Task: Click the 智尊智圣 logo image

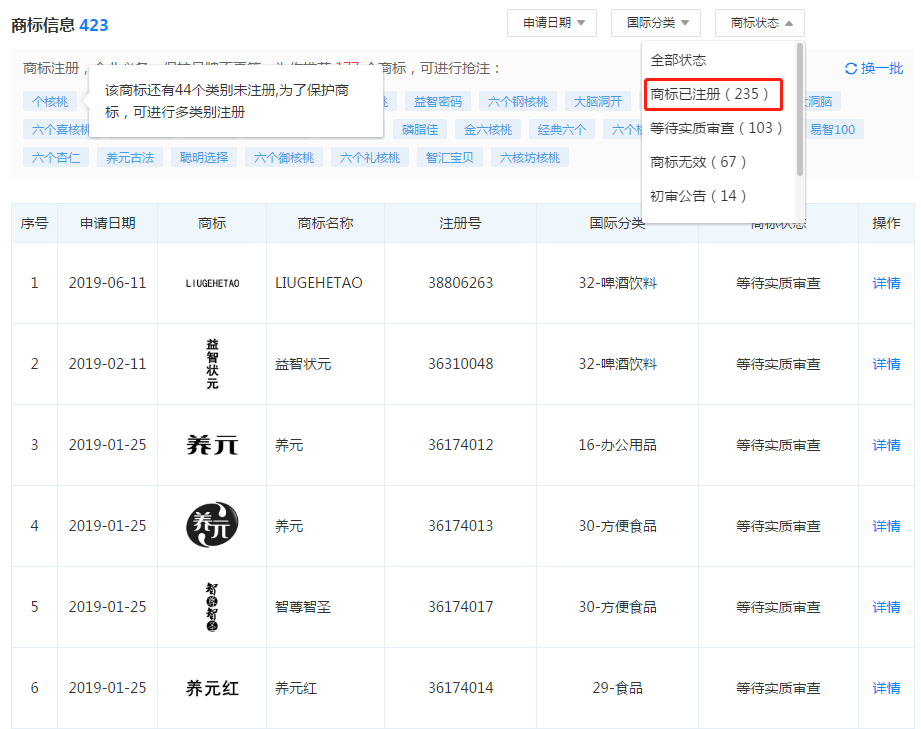Action: point(212,607)
